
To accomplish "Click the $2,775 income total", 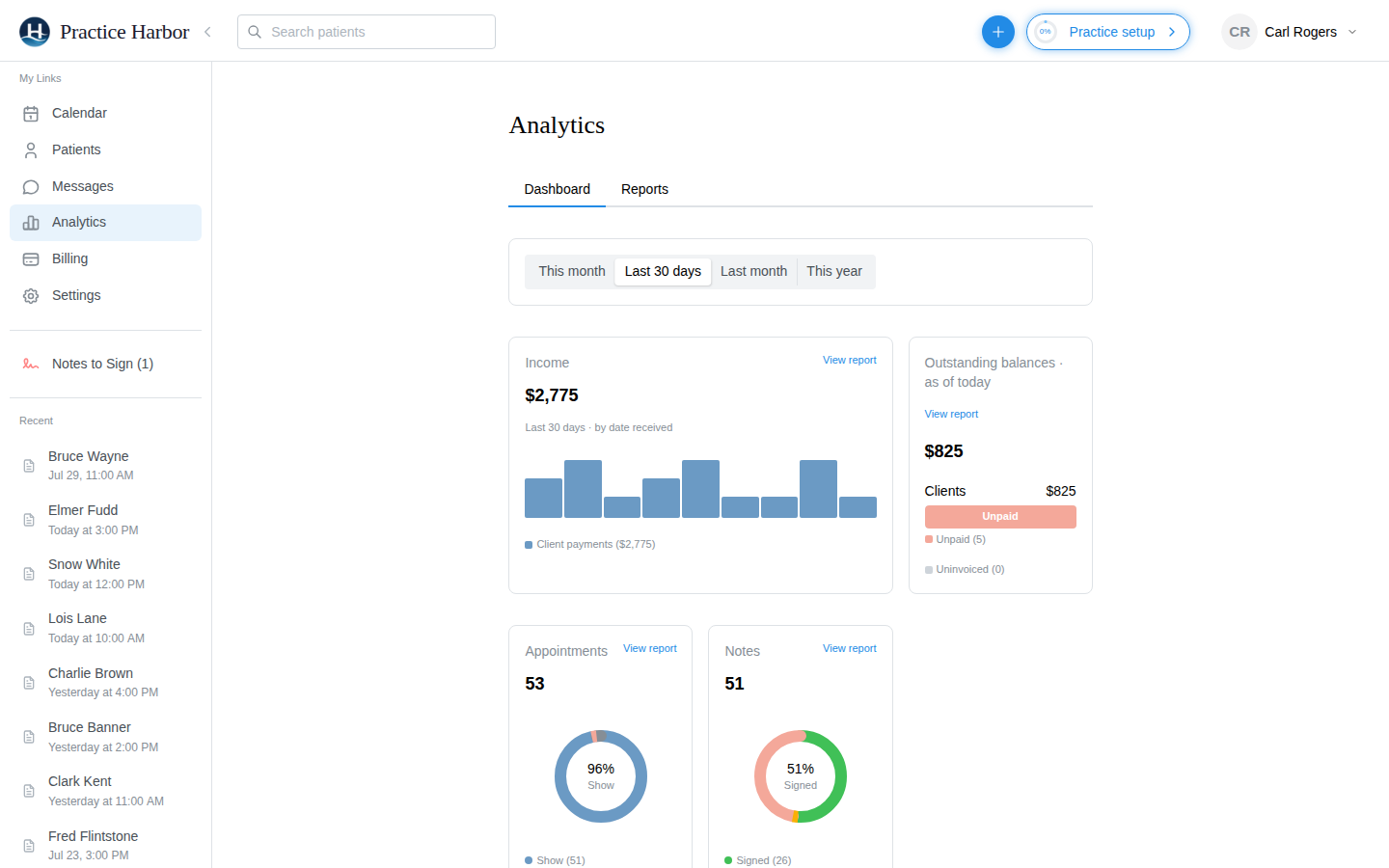I will [552, 395].
